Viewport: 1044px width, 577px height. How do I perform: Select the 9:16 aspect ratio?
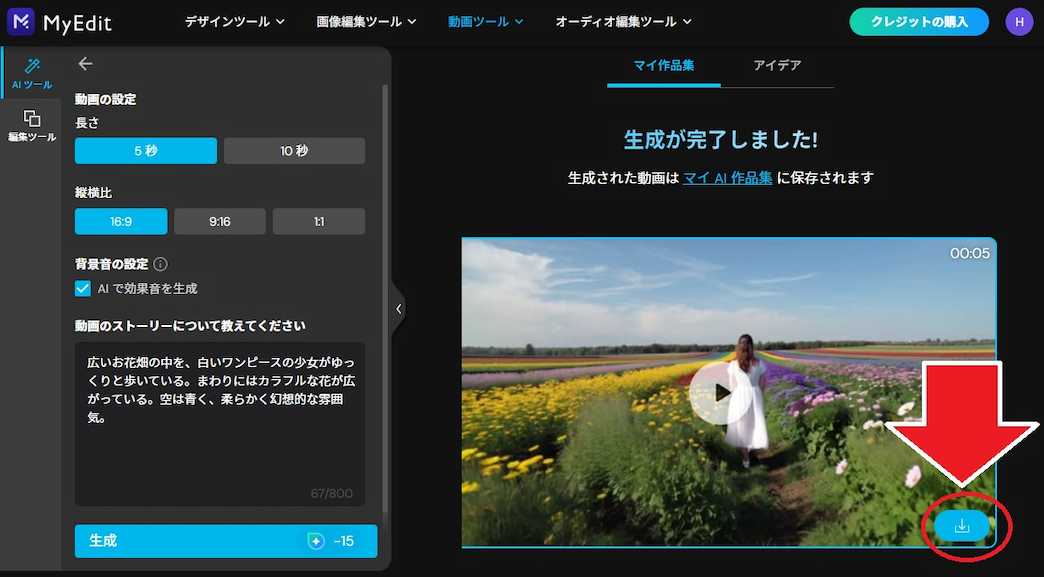click(x=219, y=221)
